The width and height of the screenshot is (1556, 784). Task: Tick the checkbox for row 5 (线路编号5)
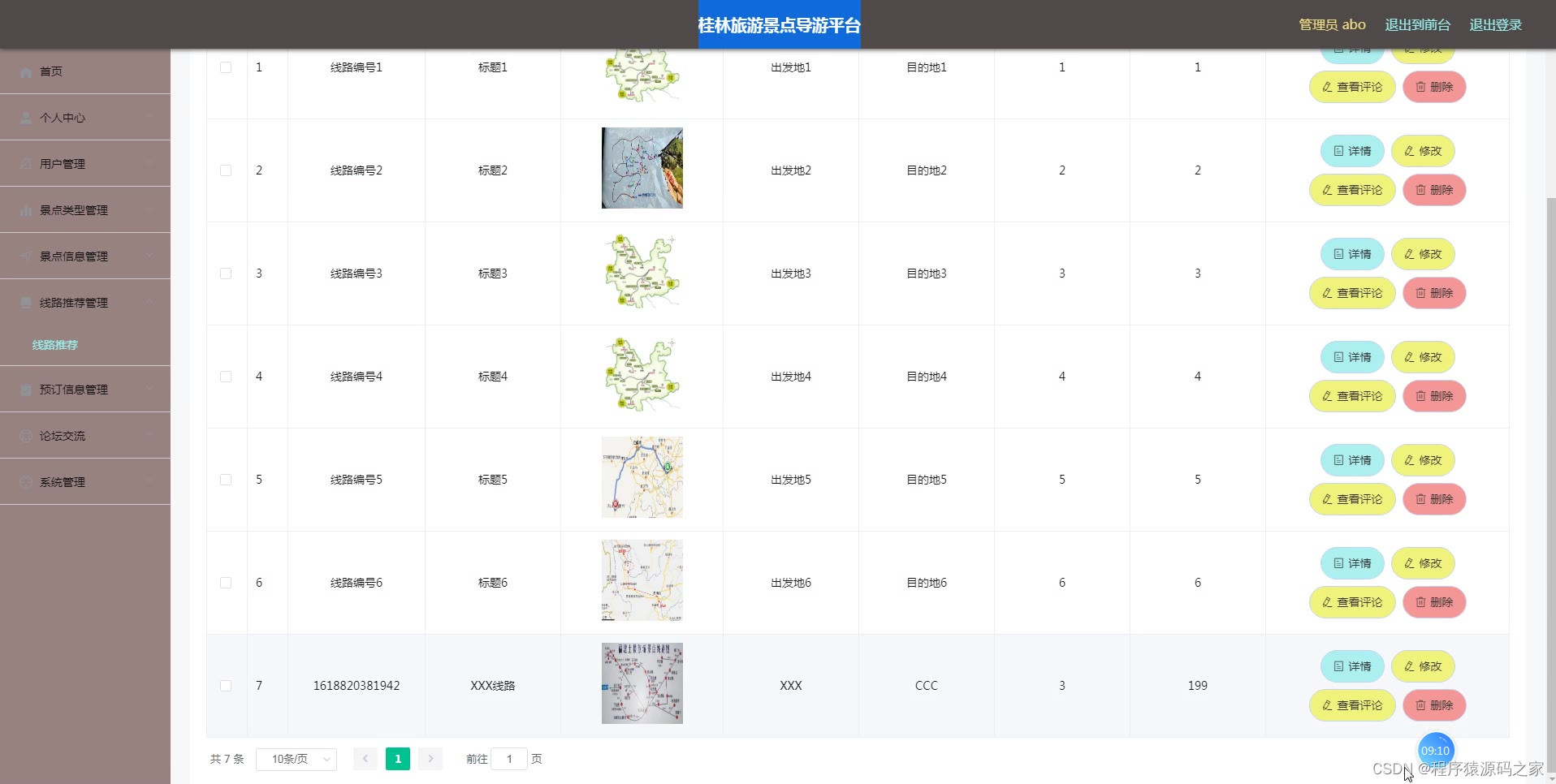click(x=226, y=480)
